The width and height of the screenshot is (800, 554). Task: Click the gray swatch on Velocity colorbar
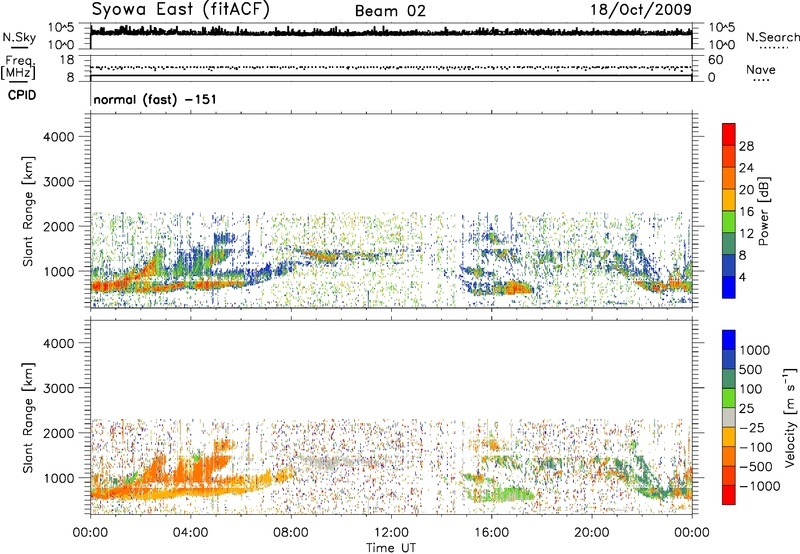click(729, 417)
